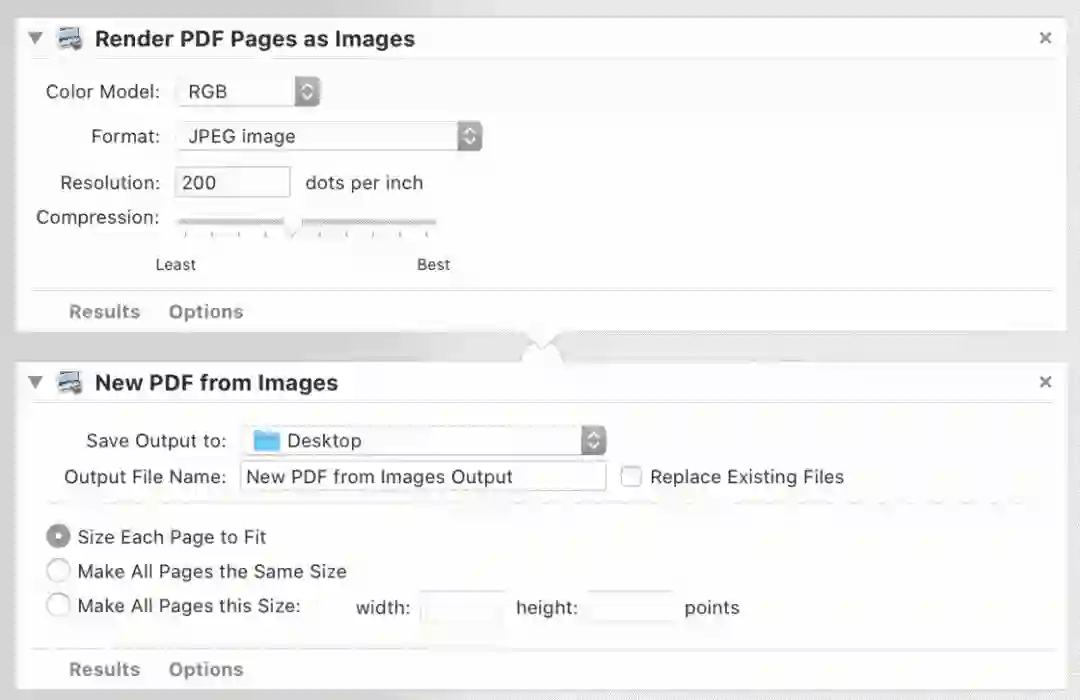Click the Resolution dots per inch field
This screenshot has width=1080, height=700.
(x=233, y=183)
